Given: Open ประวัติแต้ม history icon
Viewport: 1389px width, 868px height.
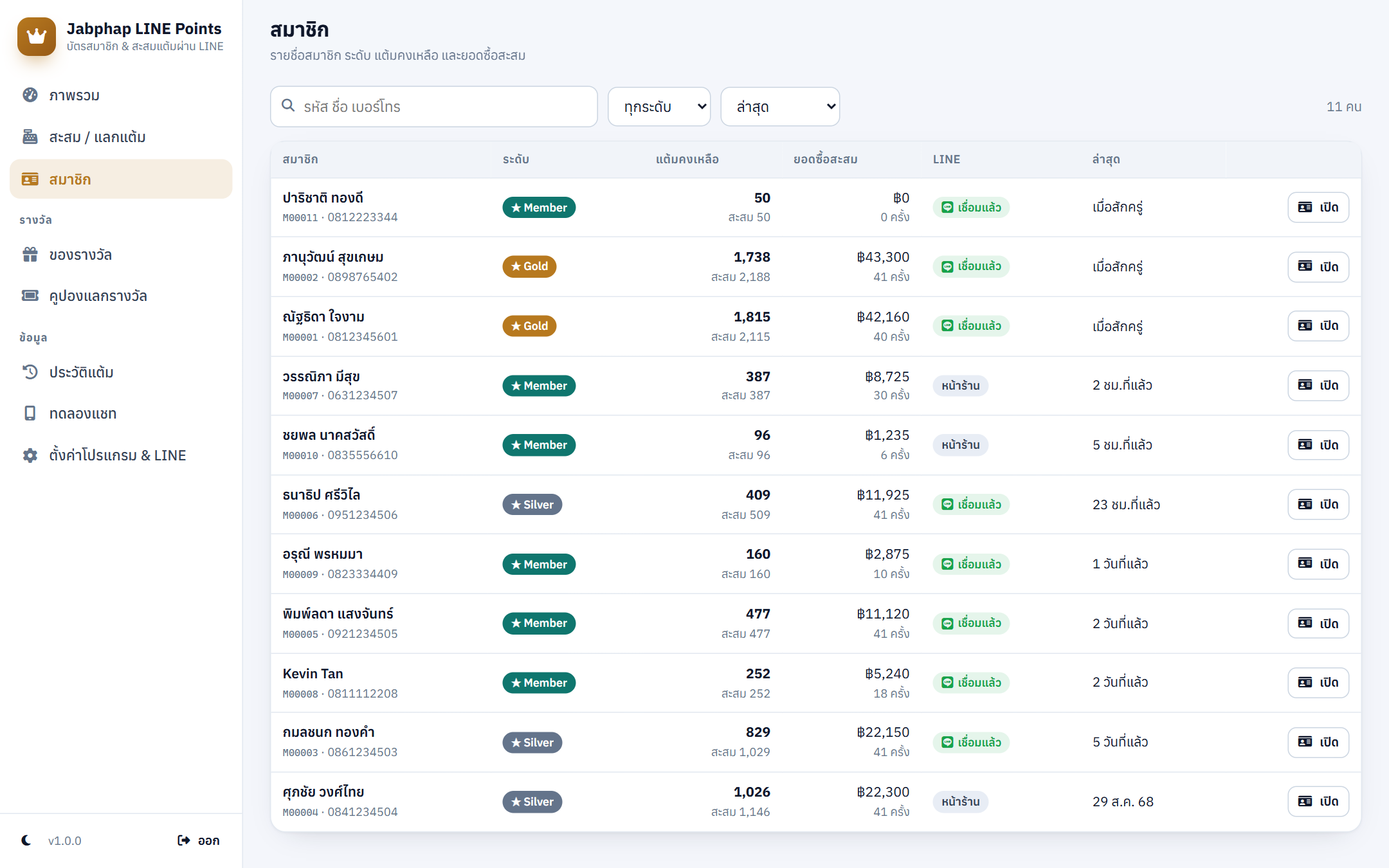Looking at the screenshot, I should point(30,372).
